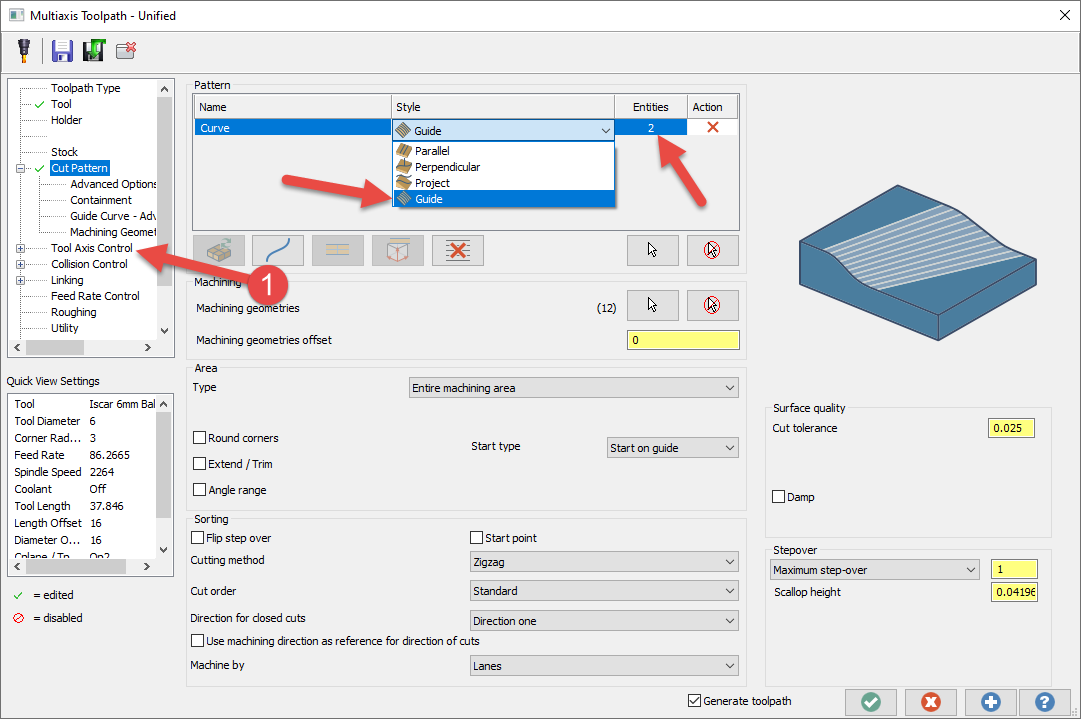Click the green checkmark OK button
The height and width of the screenshot is (719, 1081).
coord(871,702)
